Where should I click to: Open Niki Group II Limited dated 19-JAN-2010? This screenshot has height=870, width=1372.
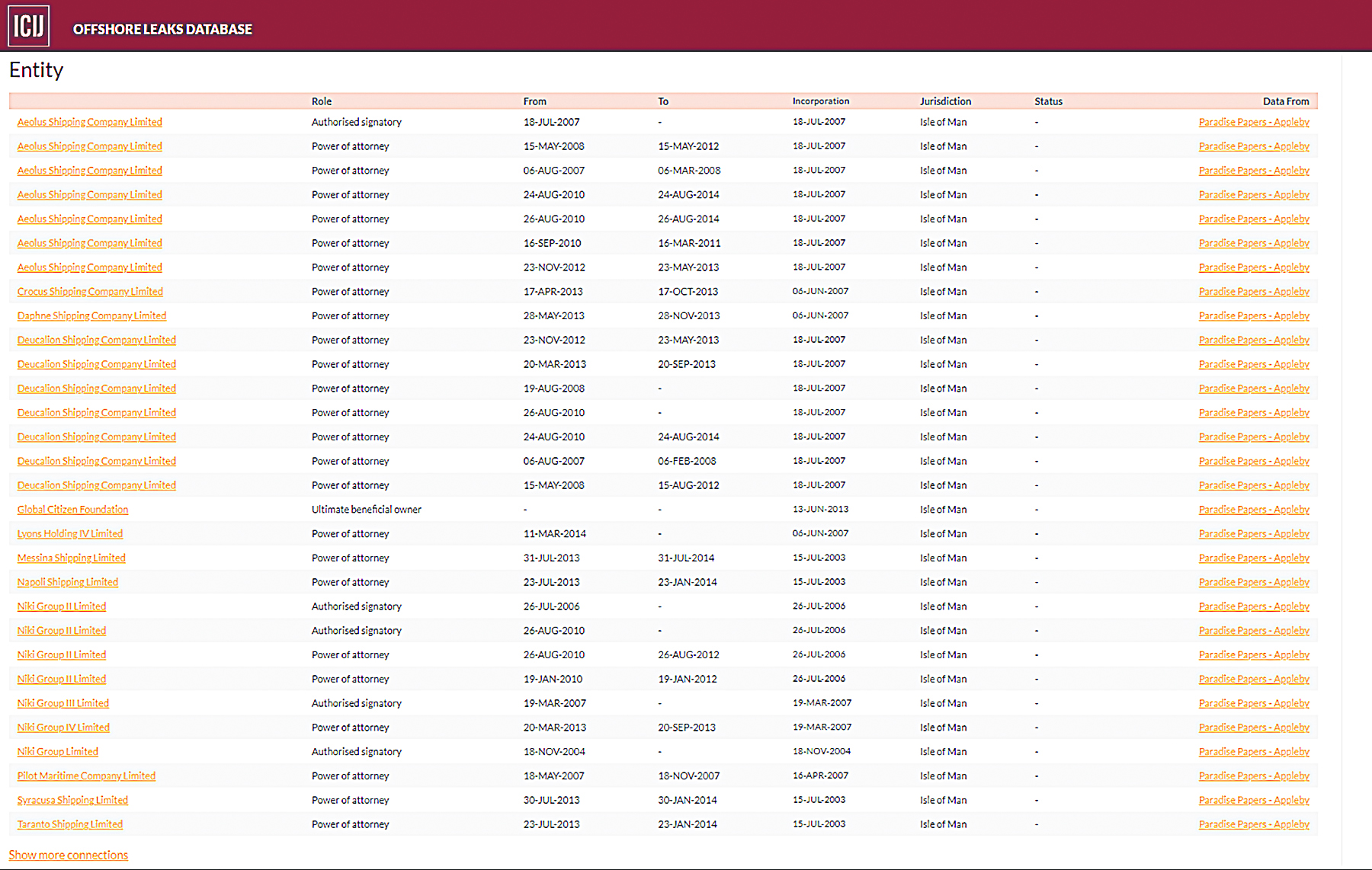pyautogui.click(x=62, y=680)
